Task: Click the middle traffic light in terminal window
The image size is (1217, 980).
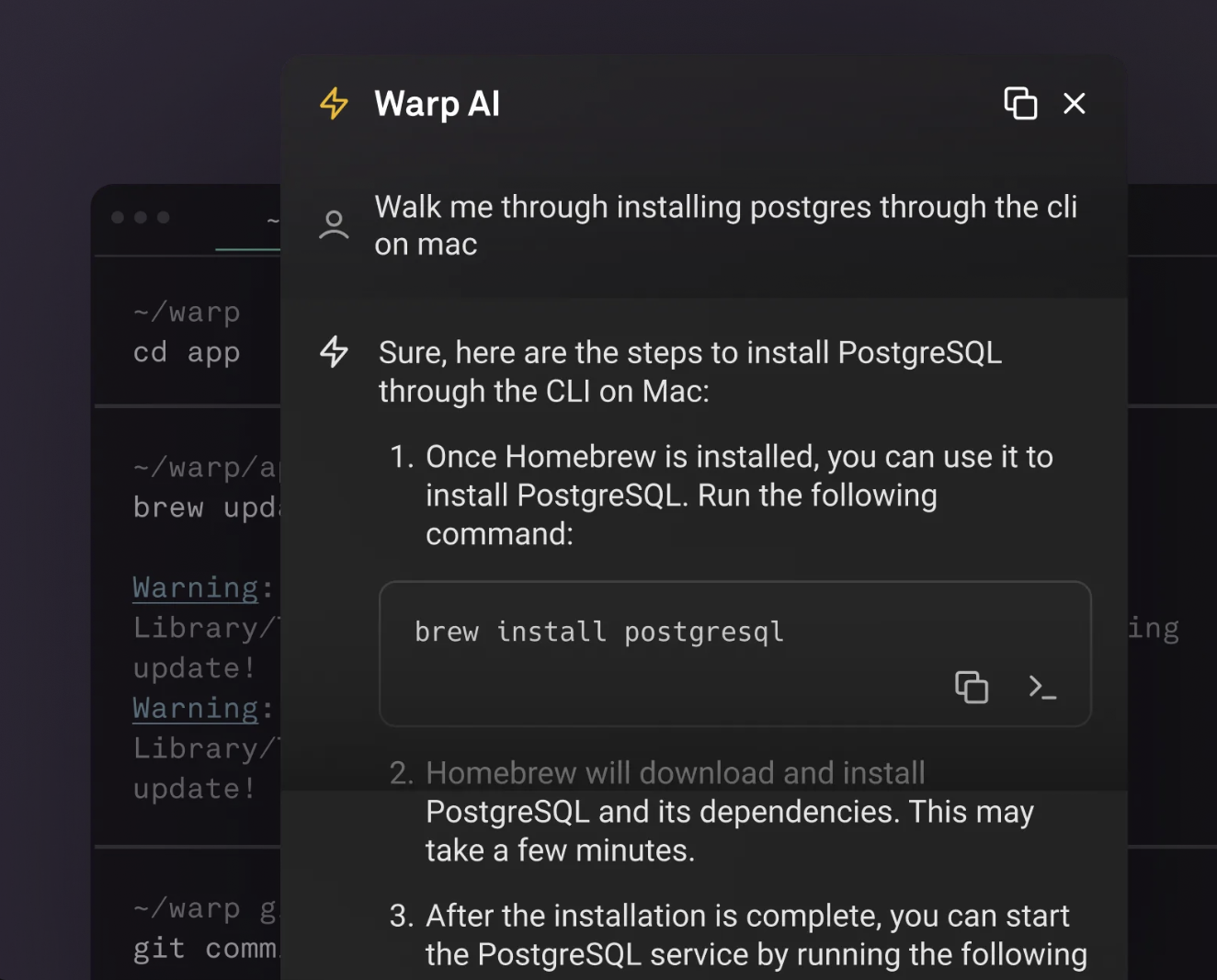Action: click(x=141, y=217)
